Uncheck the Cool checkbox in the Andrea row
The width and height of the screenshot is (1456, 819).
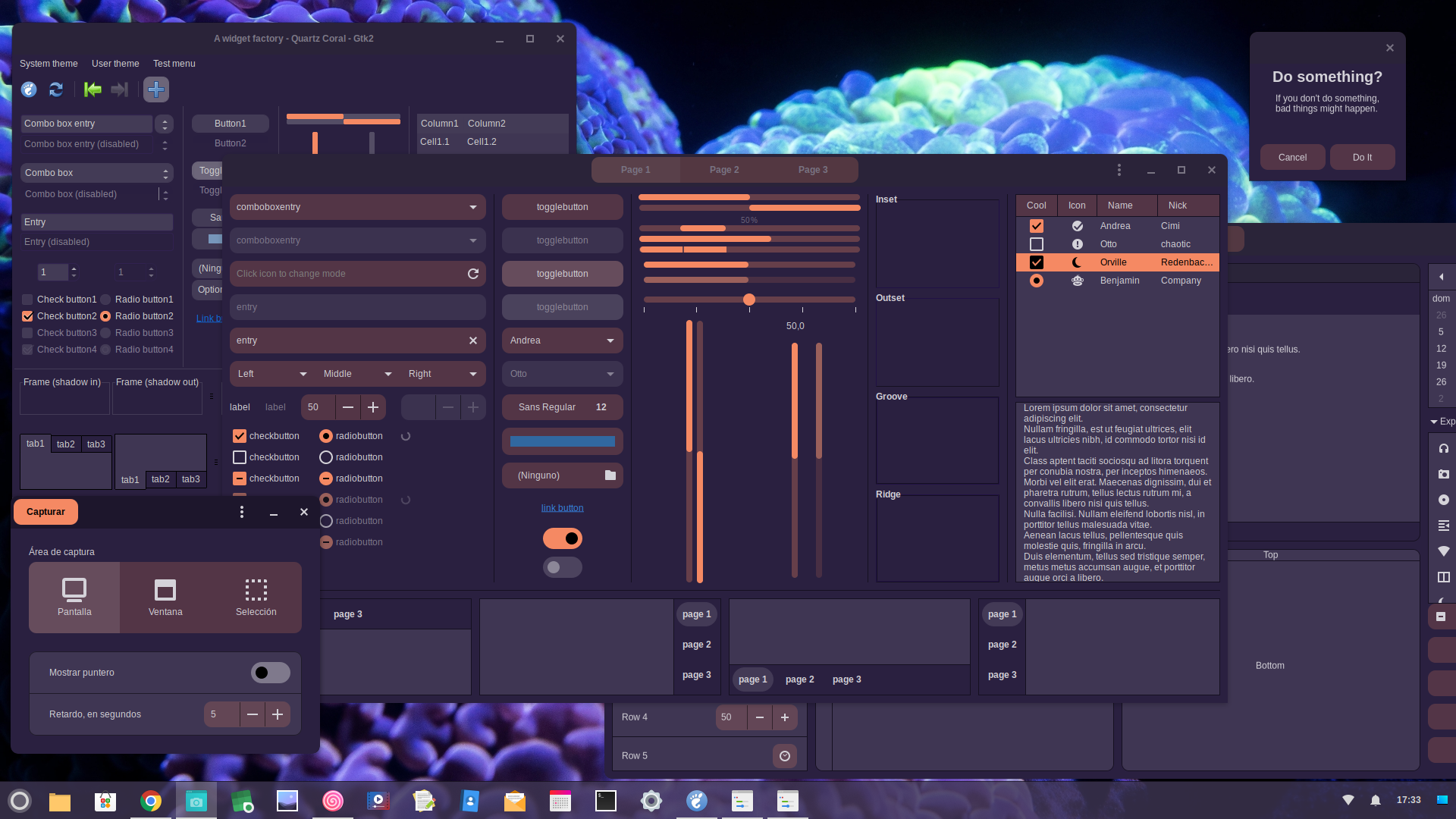1037,226
